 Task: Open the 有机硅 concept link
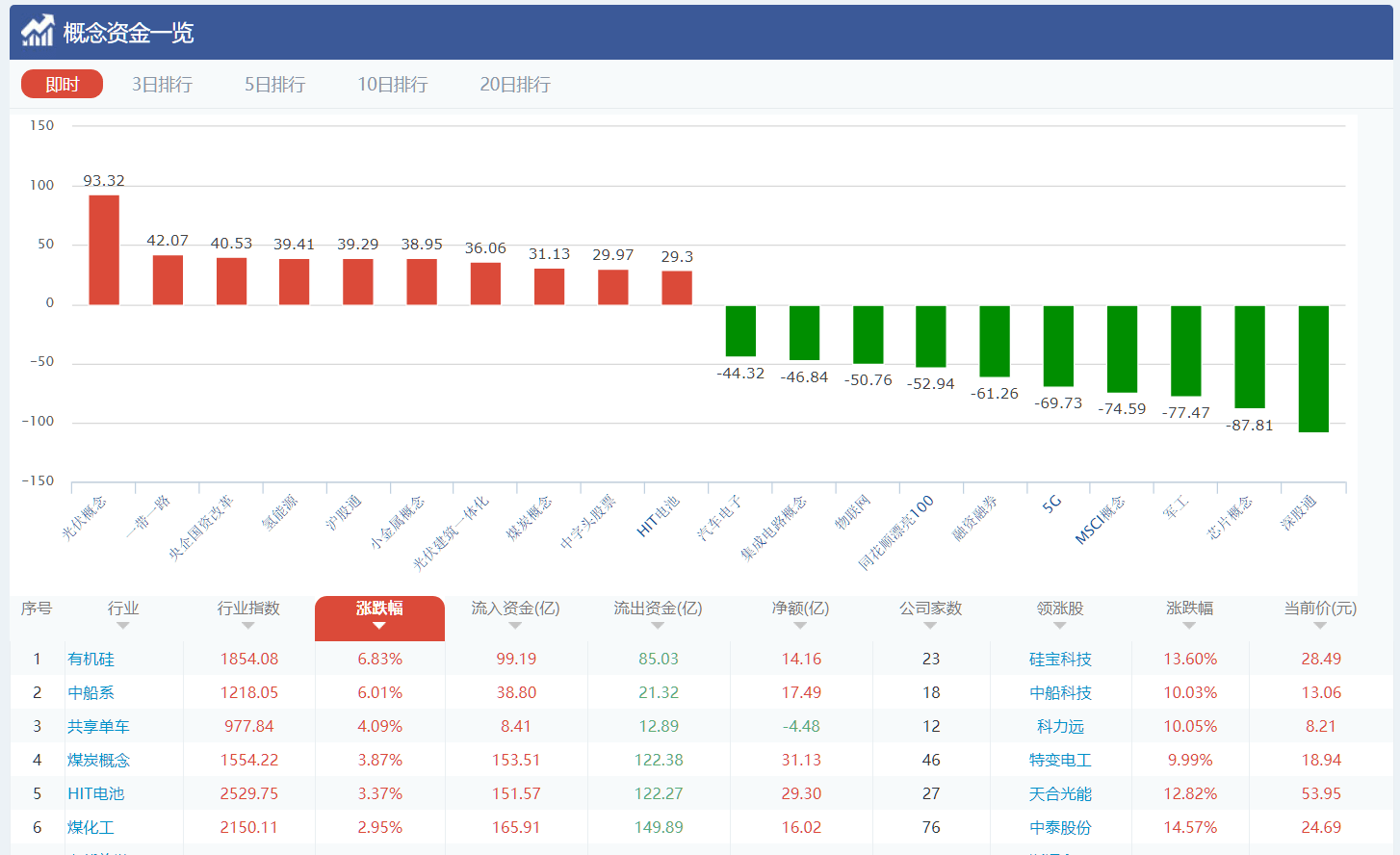(x=91, y=660)
